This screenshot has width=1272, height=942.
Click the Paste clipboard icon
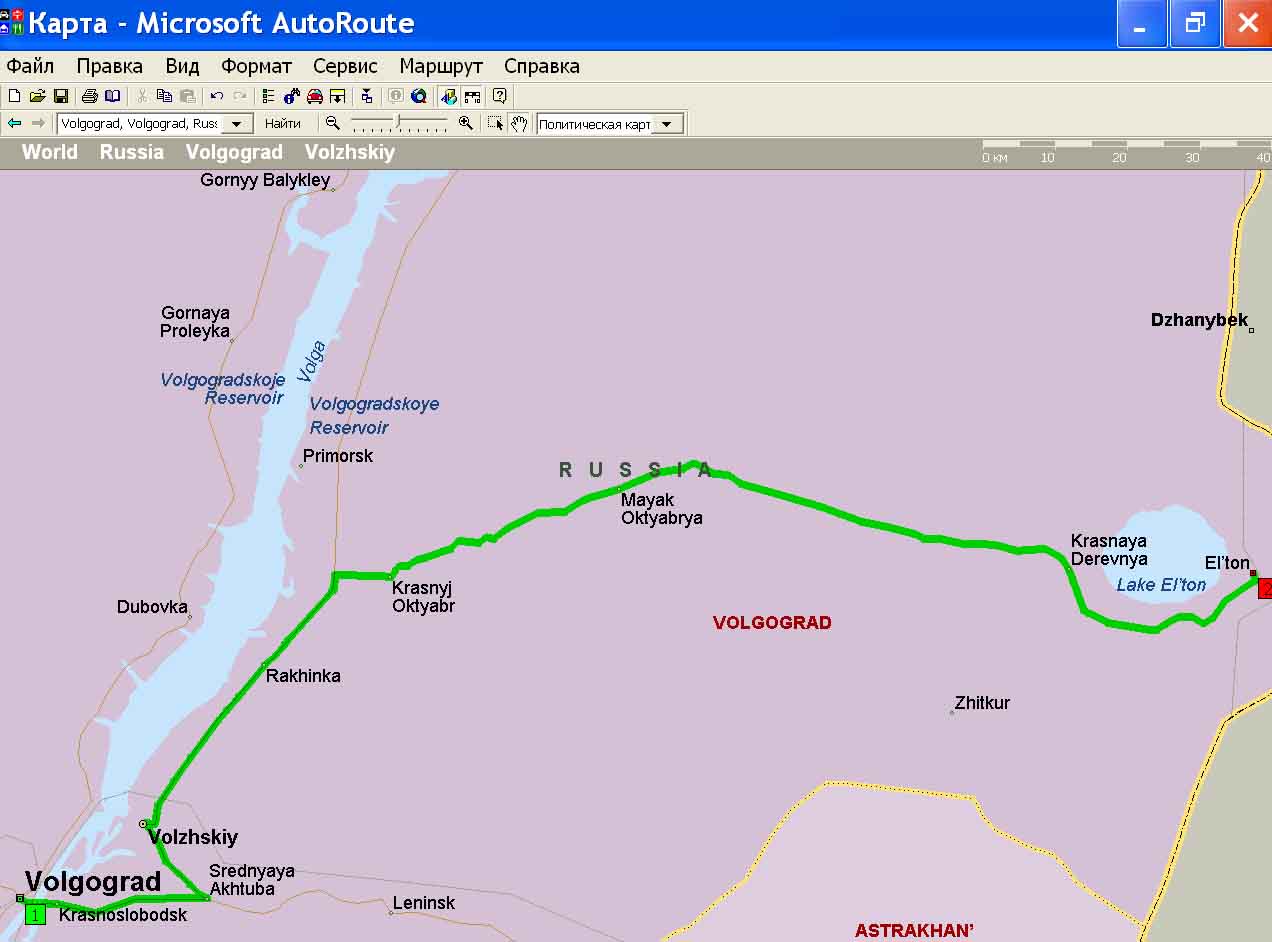[x=187, y=96]
